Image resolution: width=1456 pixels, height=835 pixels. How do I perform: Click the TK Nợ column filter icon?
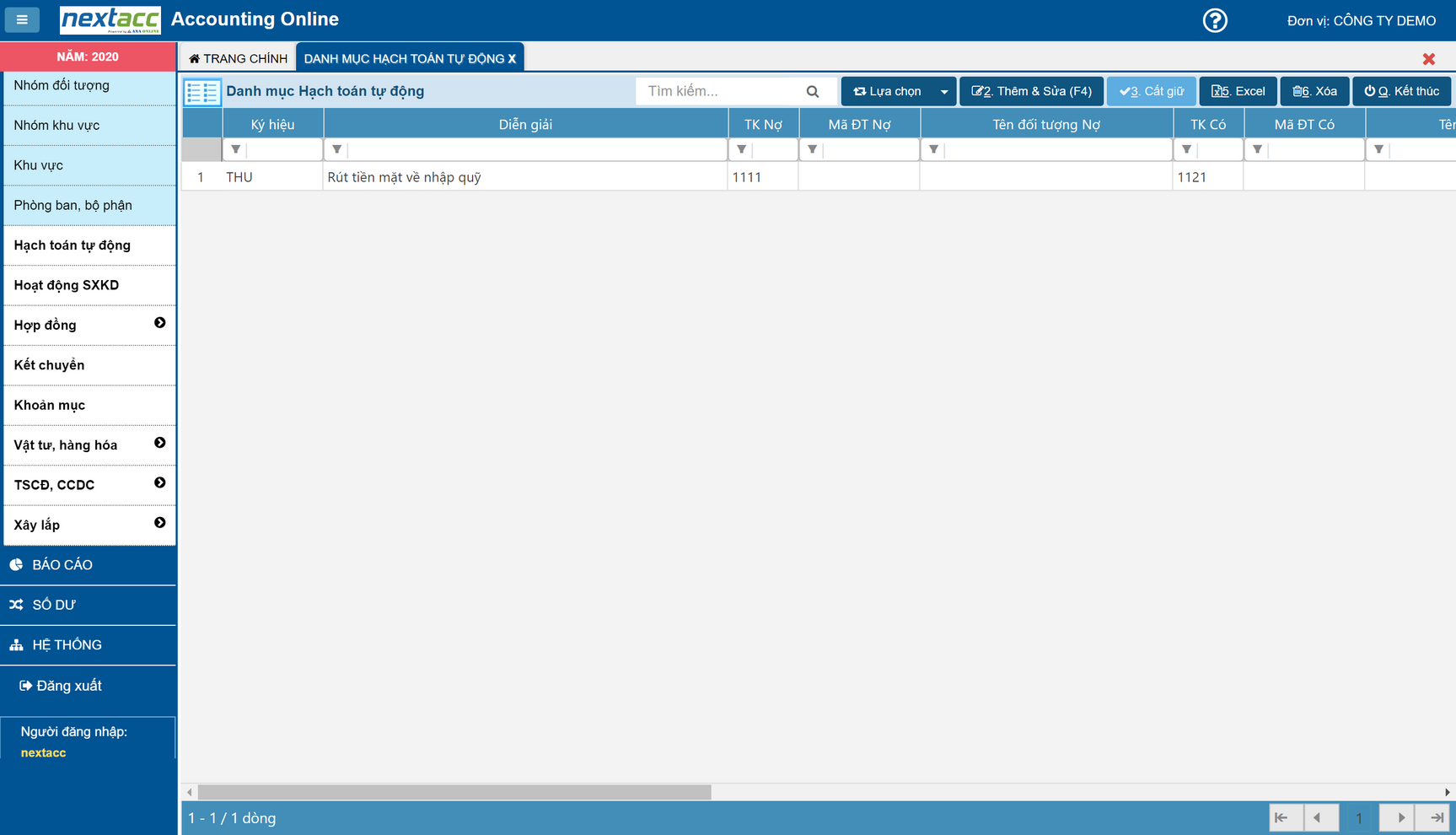[741, 149]
